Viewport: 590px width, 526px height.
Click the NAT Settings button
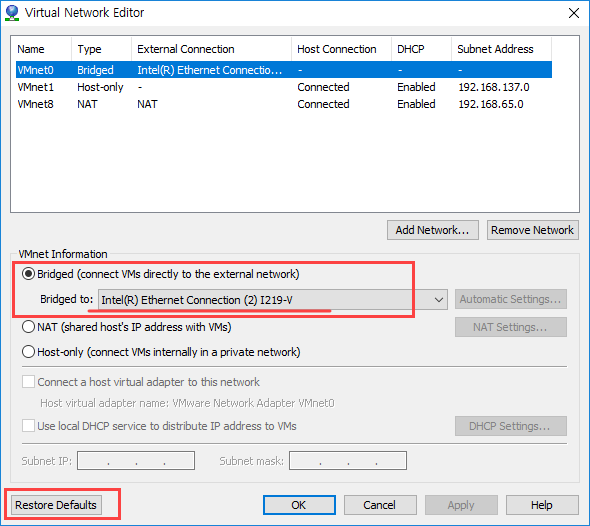tap(511, 327)
